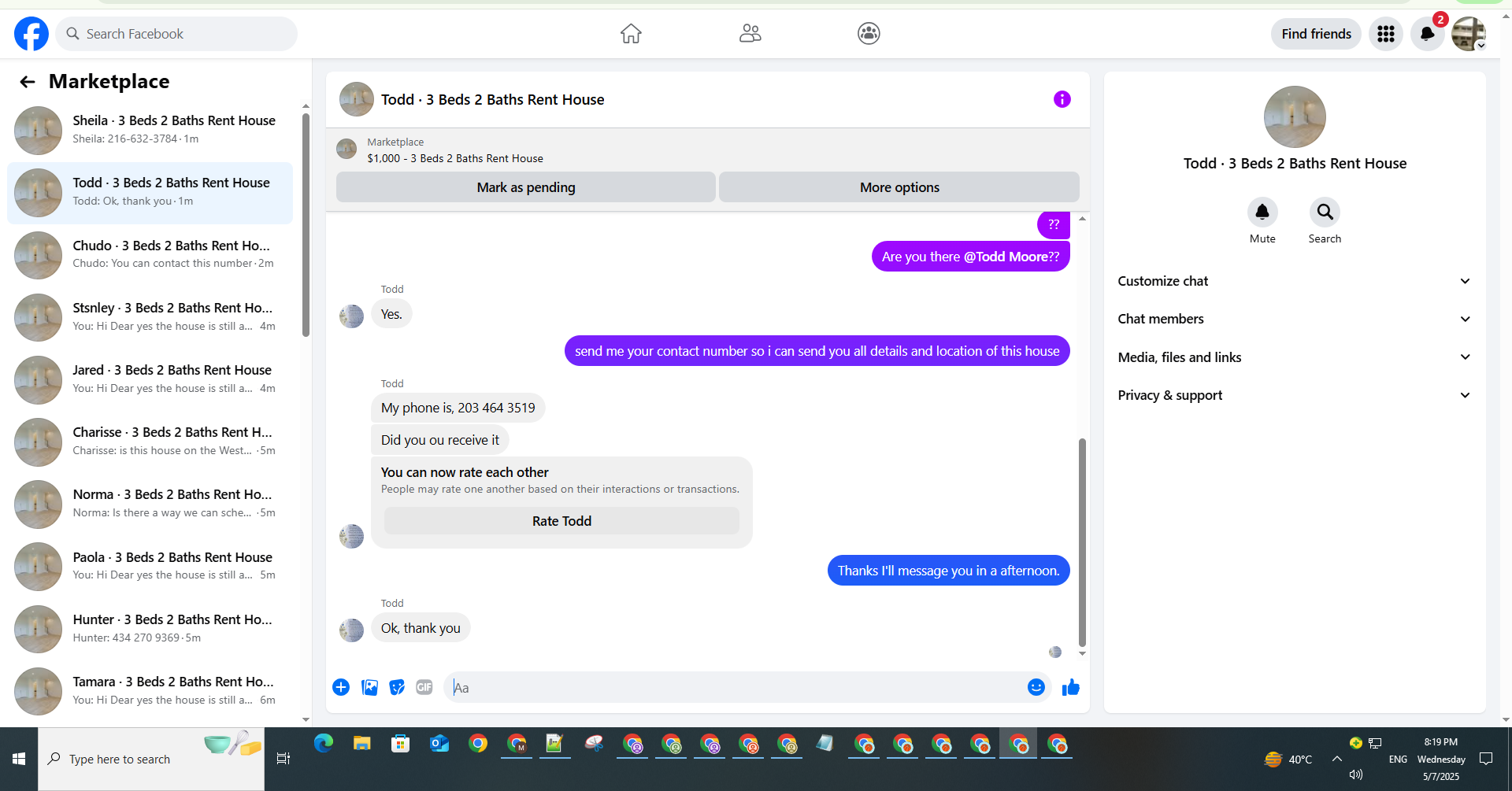Open Microsoft Edge from taskbar
Image resolution: width=1512 pixels, height=791 pixels.
click(x=324, y=744)
